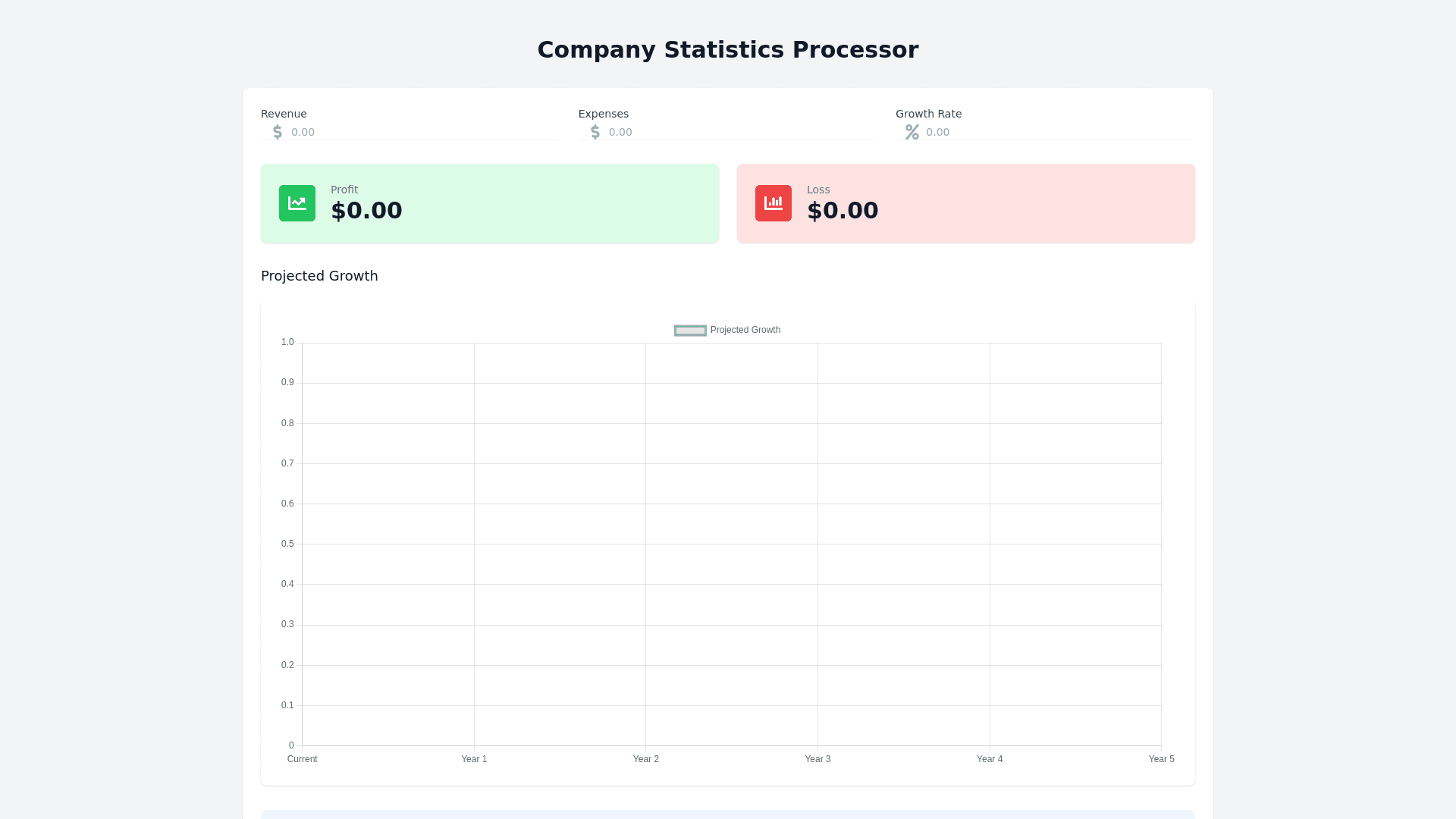
Task: Click the red Loss bar-chart icon
Action: (x=773, y=203)
